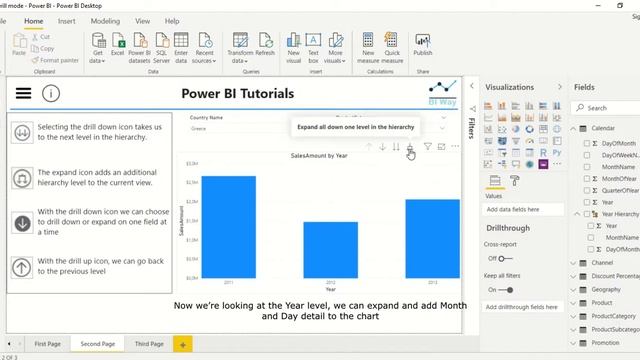The height and width of the screenshot is (360, 640).
Task: Click the info circle icon
Action: tap(51, 93)
